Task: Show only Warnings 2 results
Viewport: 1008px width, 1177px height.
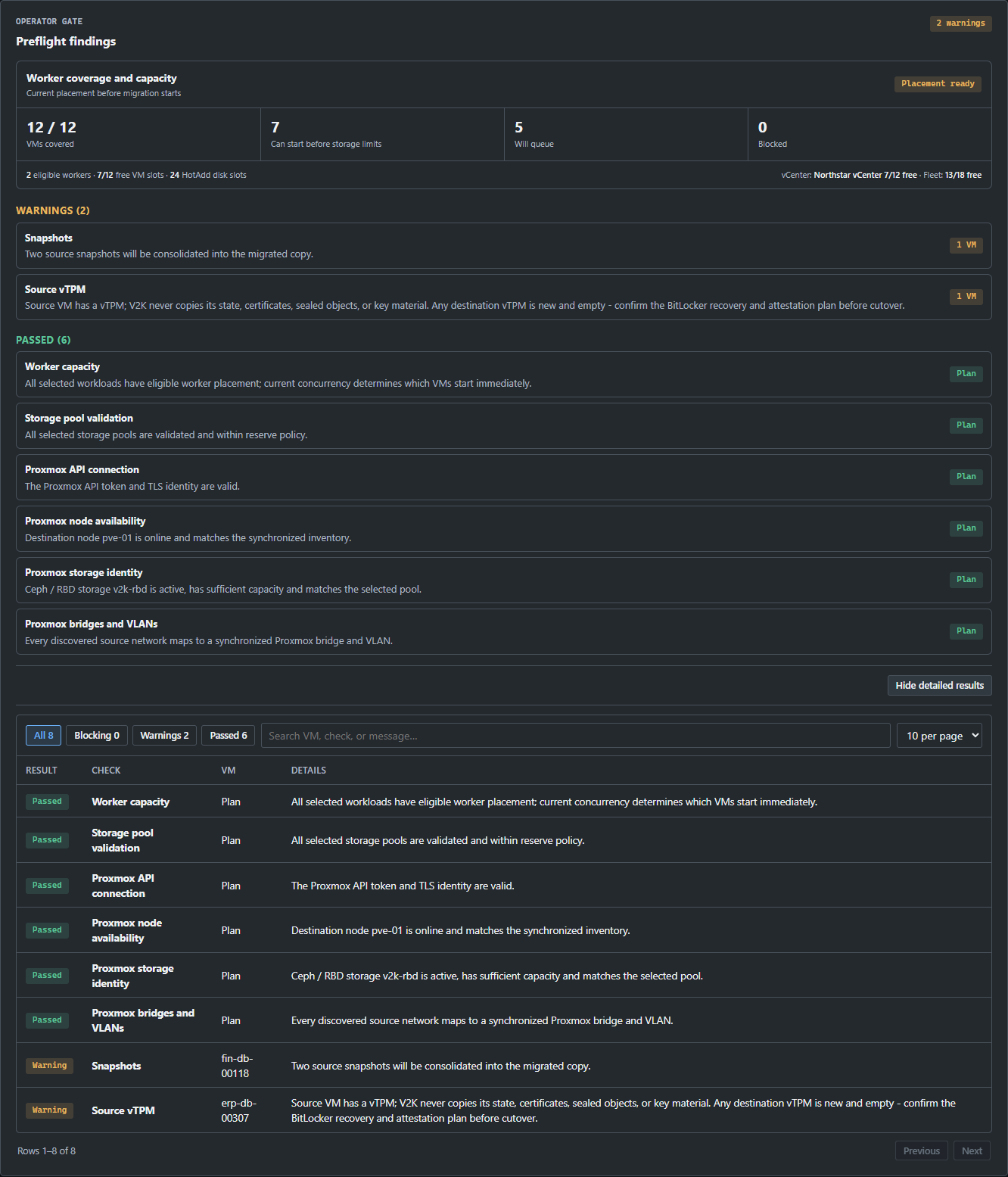Action: click(164, 735)
